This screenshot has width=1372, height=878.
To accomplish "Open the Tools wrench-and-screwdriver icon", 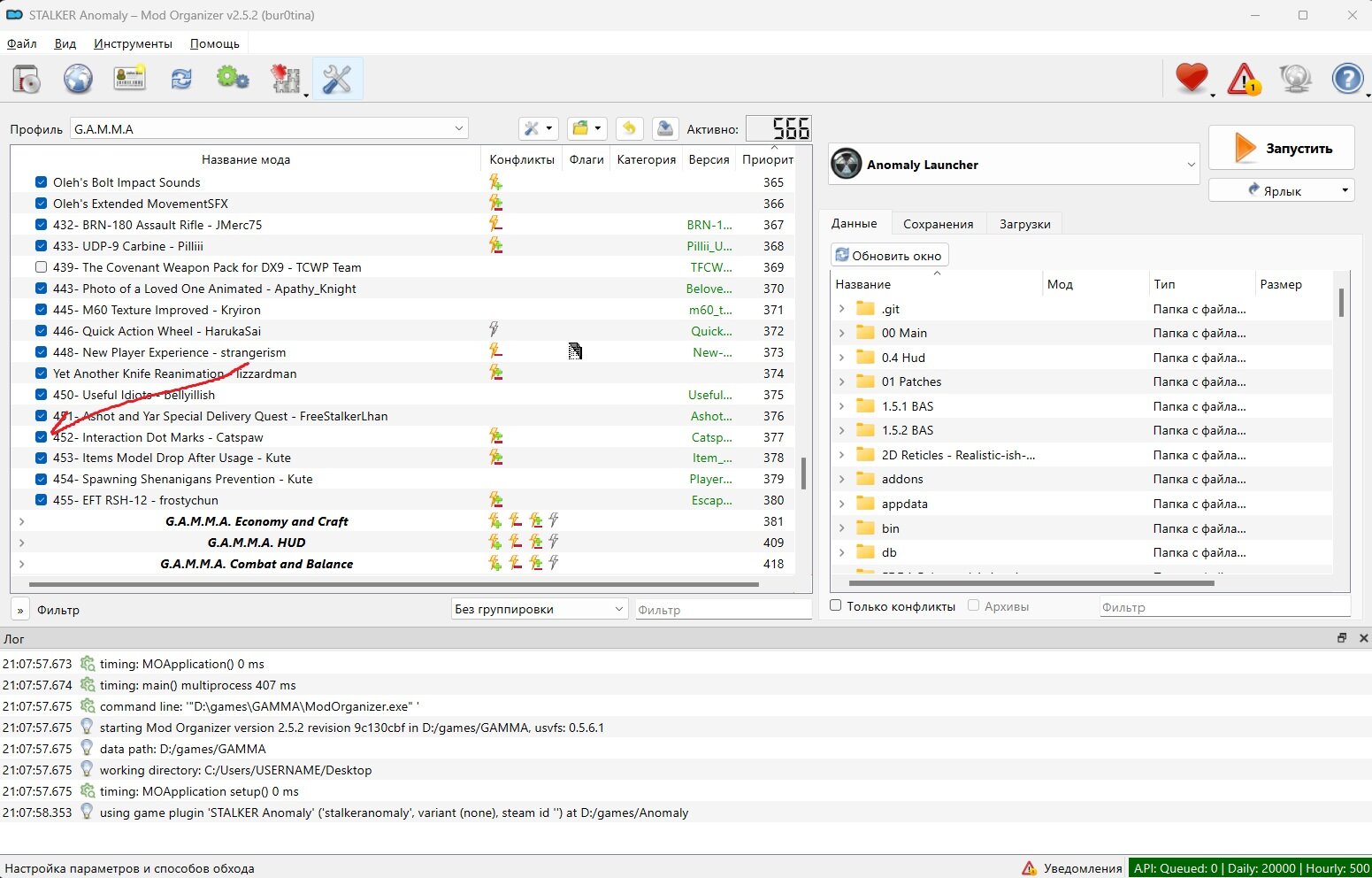I will (x=337, y=80).
